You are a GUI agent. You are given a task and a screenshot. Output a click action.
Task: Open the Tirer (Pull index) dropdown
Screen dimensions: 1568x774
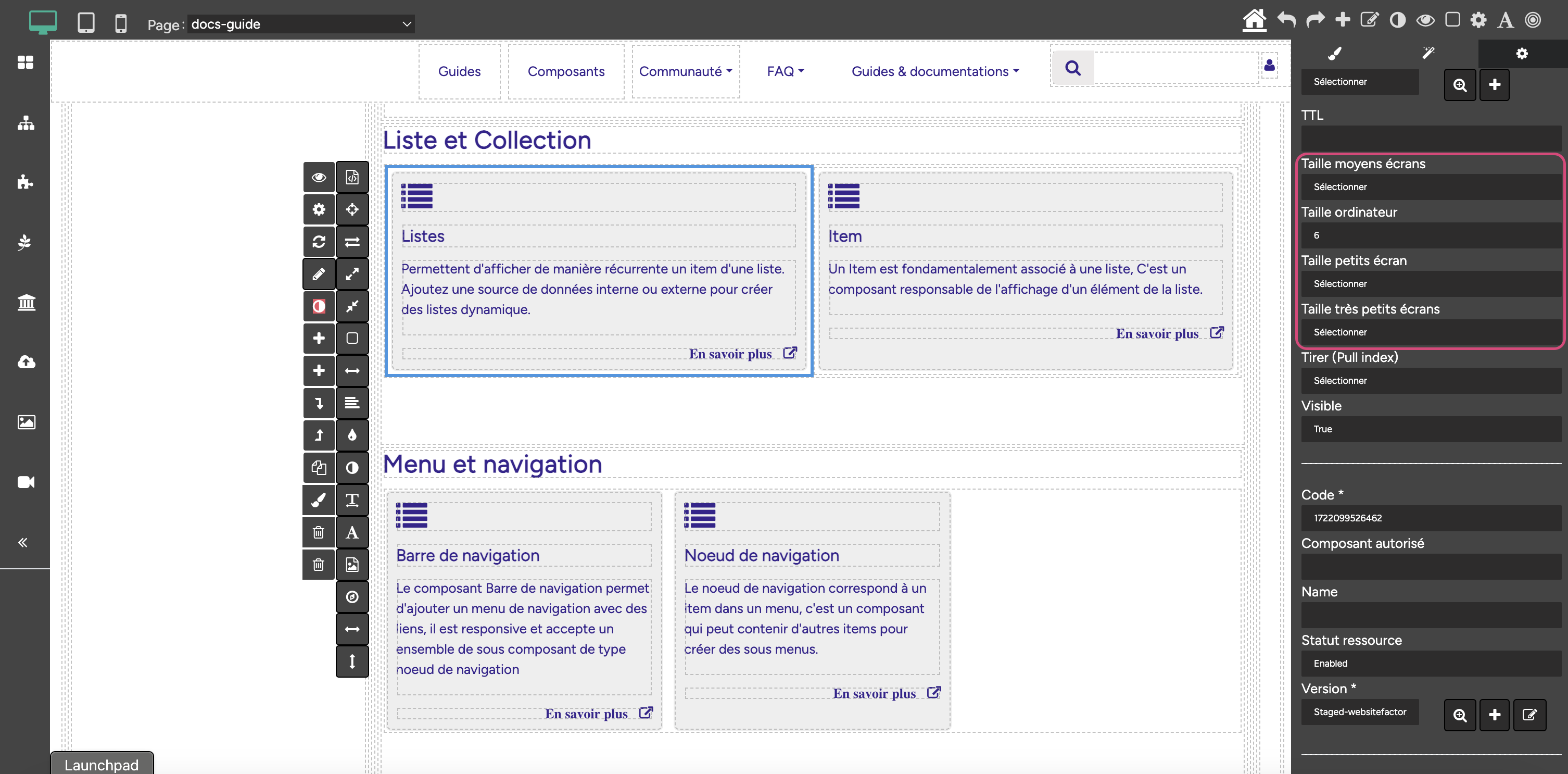tap(1431, 381)
